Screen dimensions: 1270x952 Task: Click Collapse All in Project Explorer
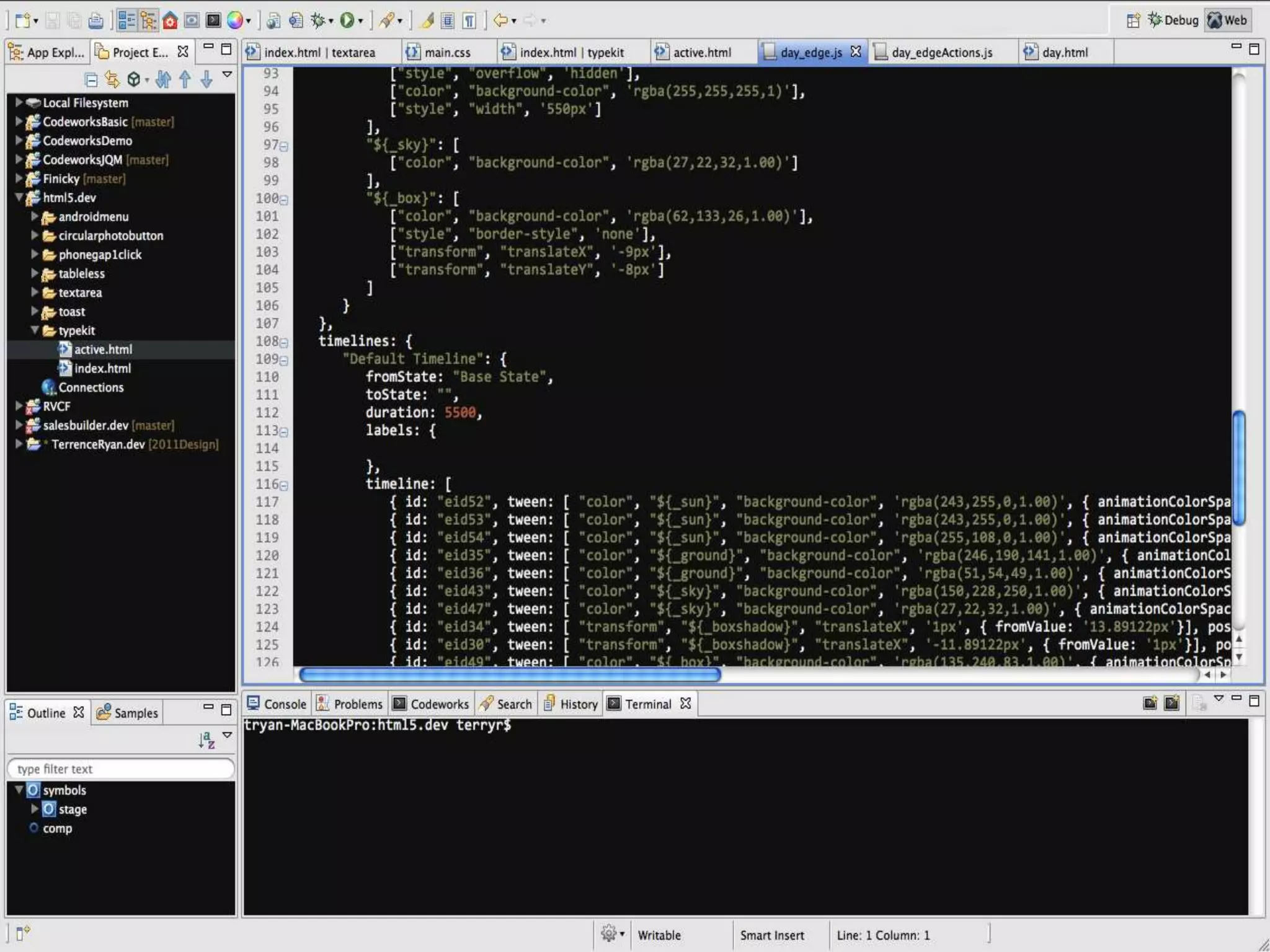tap(91, 79)
